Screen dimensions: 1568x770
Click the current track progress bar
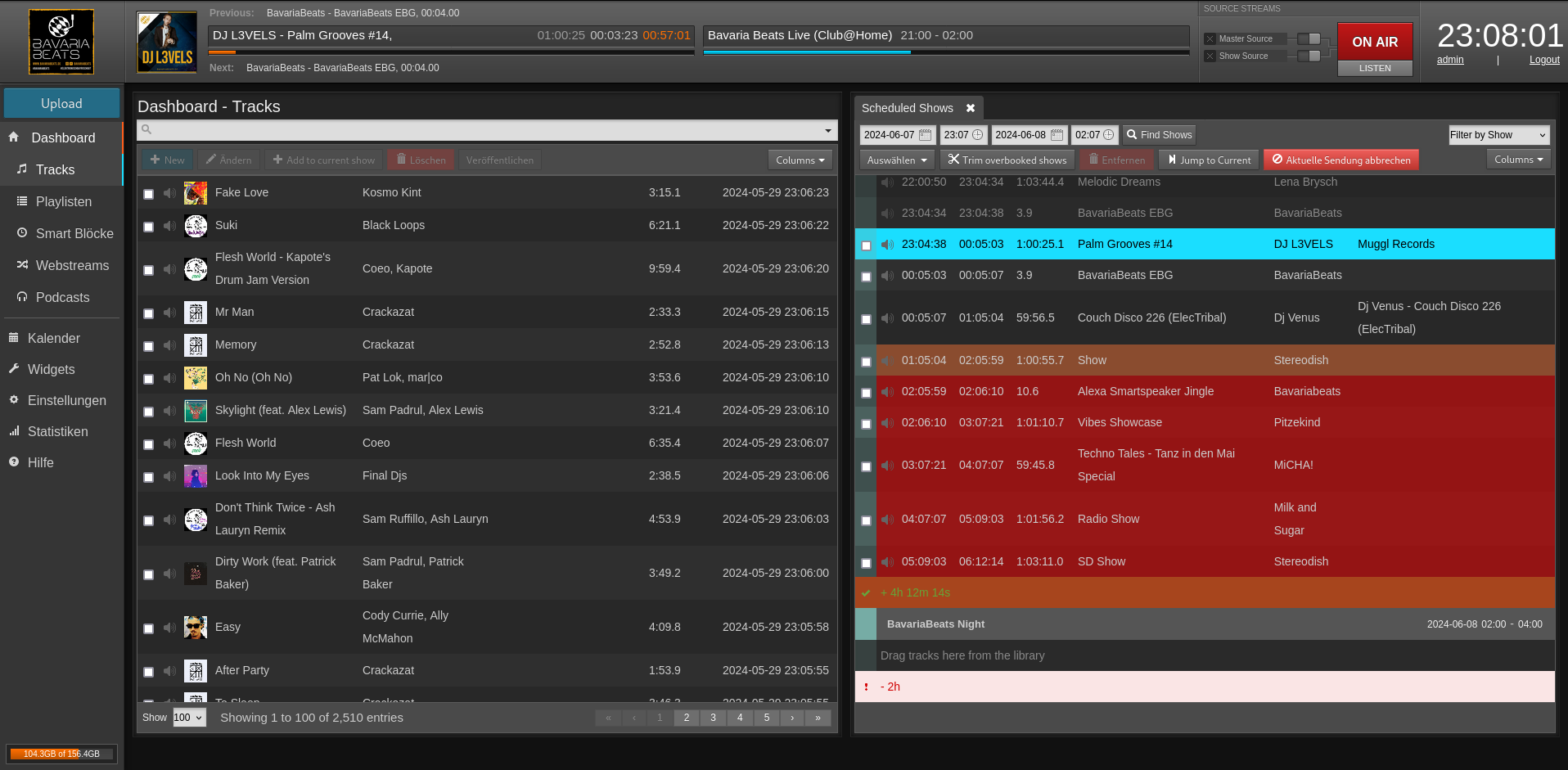[x=452, y=52]
